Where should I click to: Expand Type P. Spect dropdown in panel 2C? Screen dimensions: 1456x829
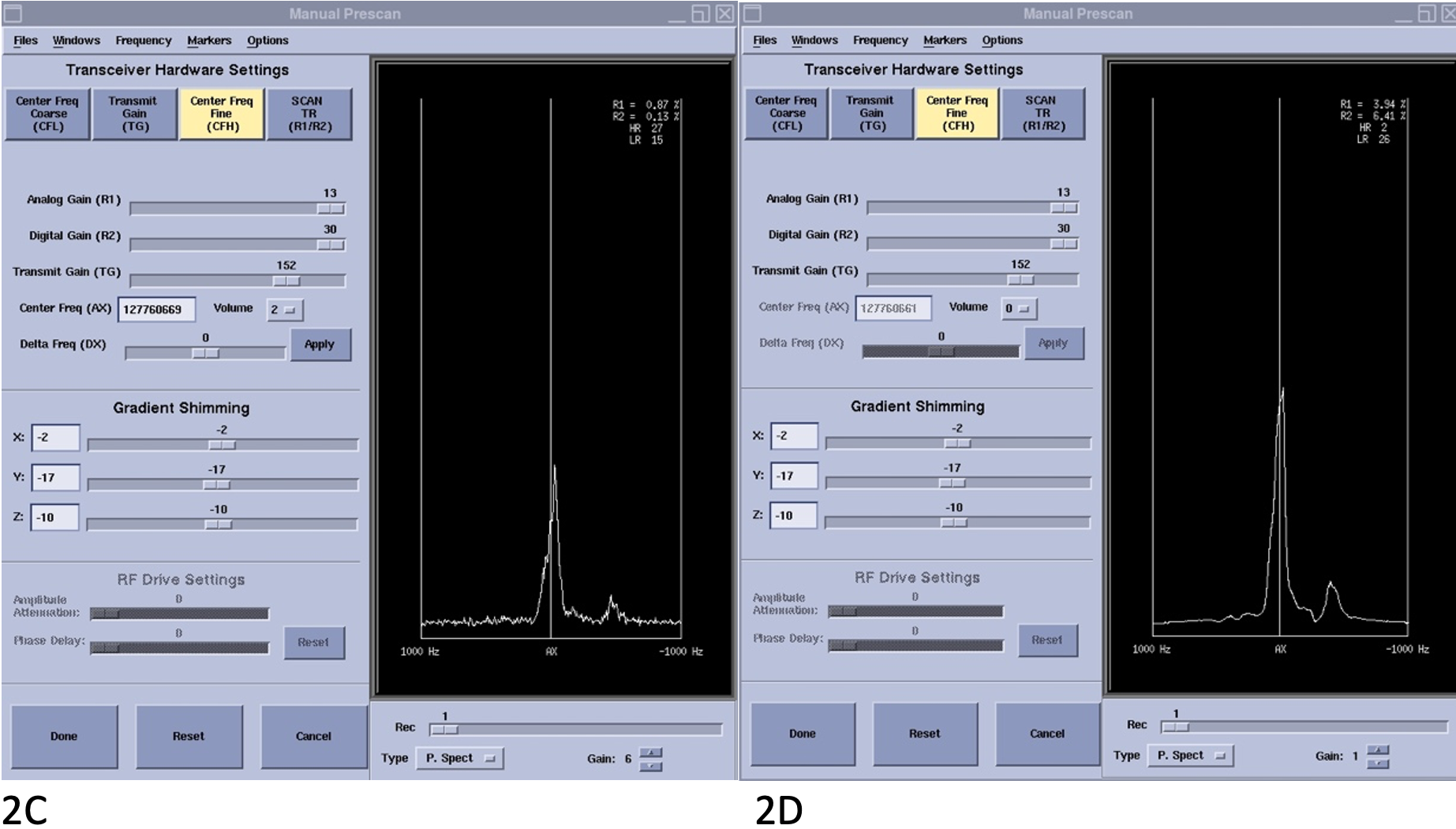click(460, 758)
